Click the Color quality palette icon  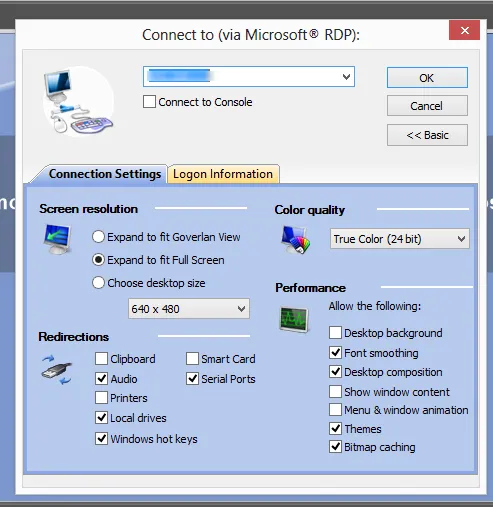tap(295, 239)
